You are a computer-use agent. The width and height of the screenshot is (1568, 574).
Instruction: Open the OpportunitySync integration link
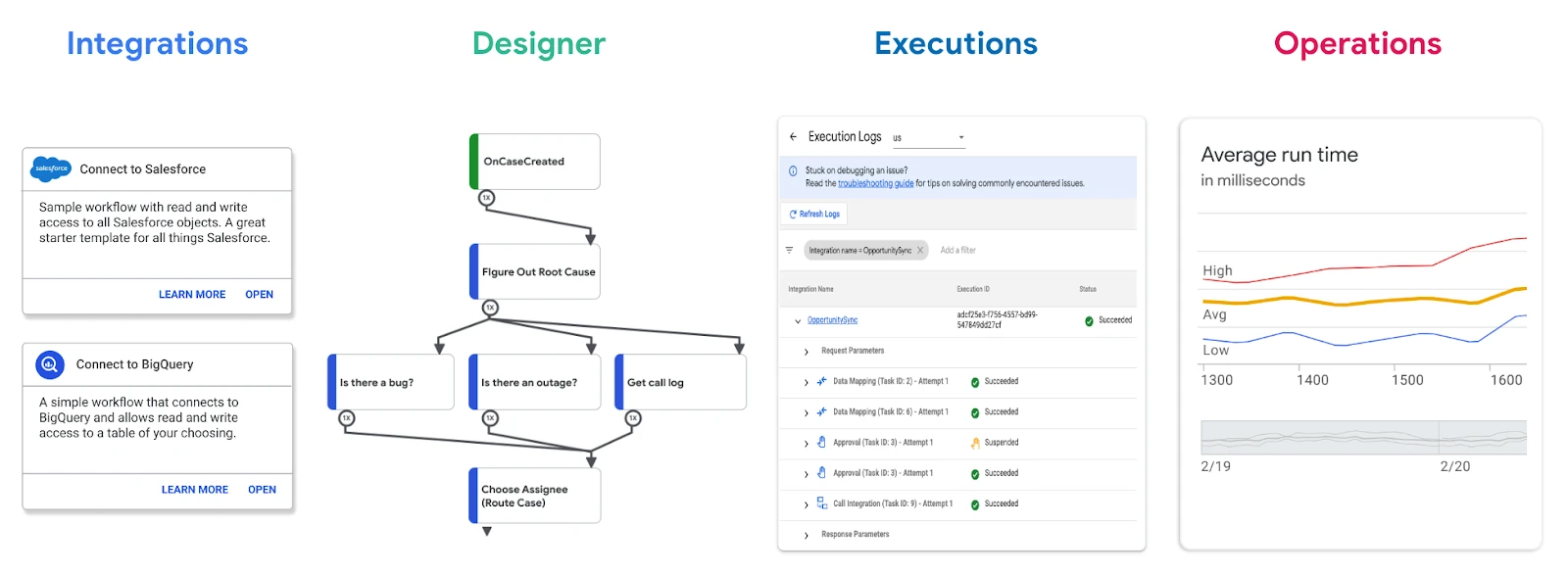coord(832,320)
